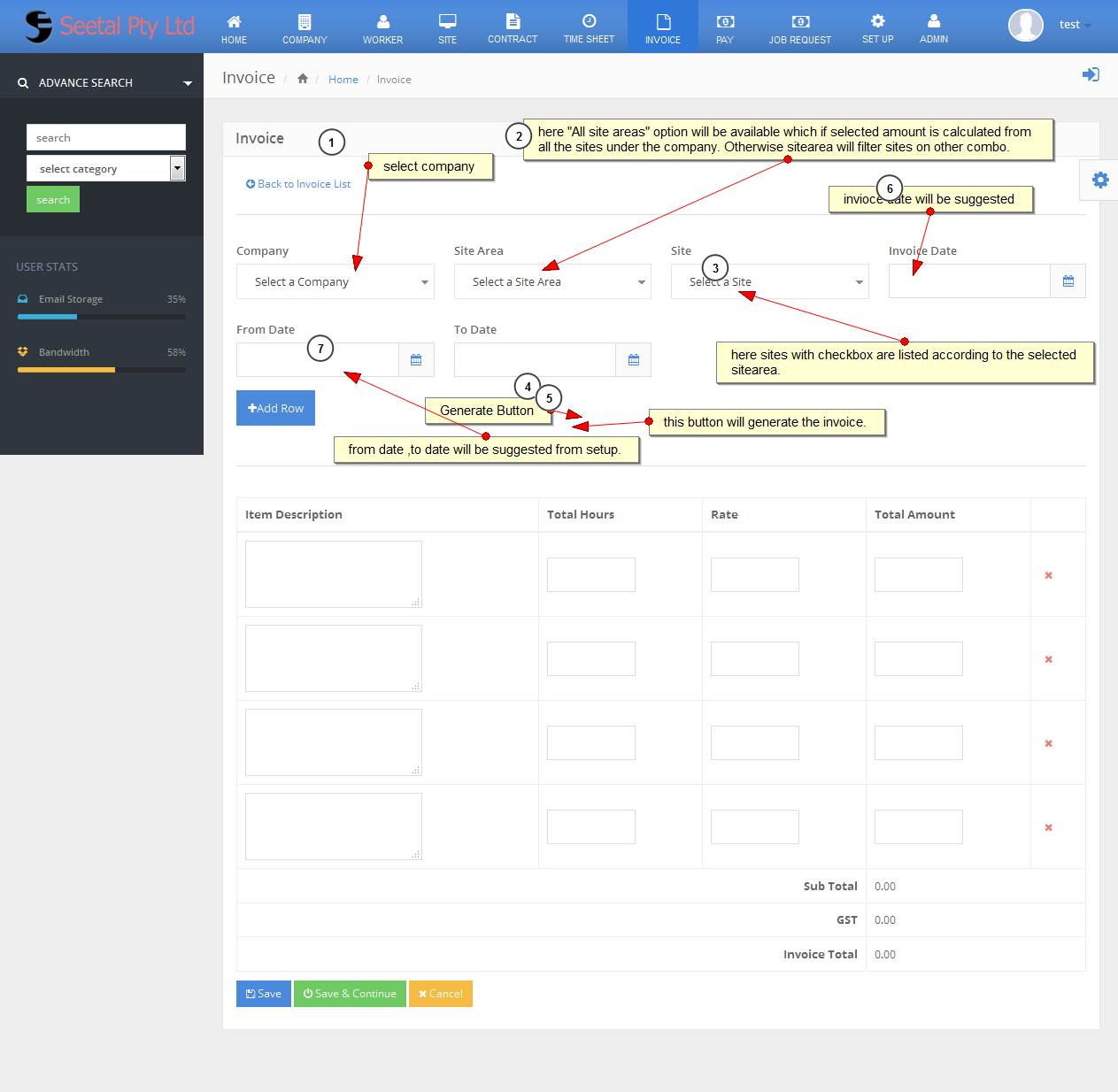Expand the Advance Search panel arrow
Screen dimensions: 1118x1092
pos(188,83)
